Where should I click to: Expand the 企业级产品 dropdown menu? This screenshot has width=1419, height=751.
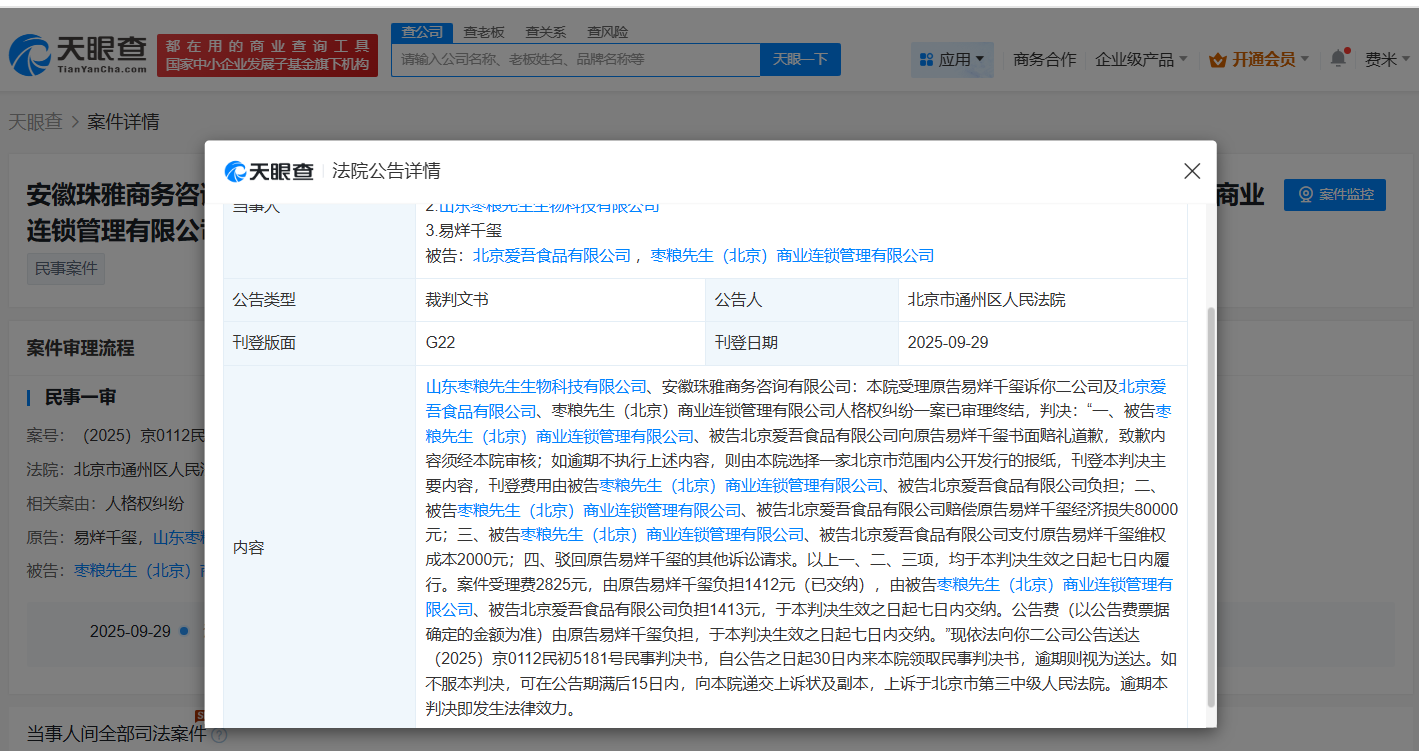pyautogui.click(x=1141, y=60)
